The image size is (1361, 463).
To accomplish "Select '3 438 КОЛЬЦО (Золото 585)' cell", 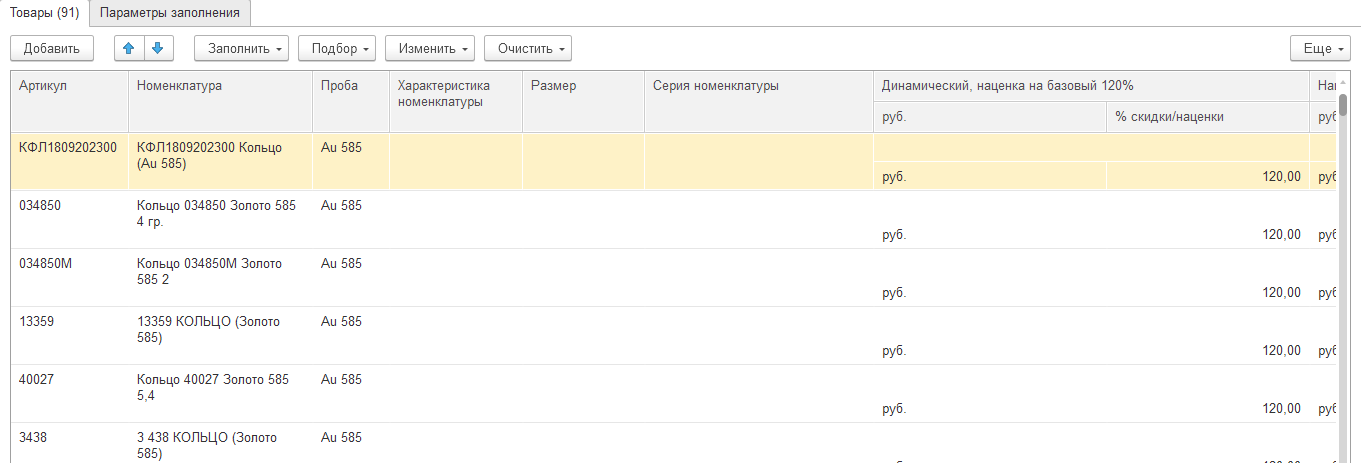I will (x=220, y=445).
